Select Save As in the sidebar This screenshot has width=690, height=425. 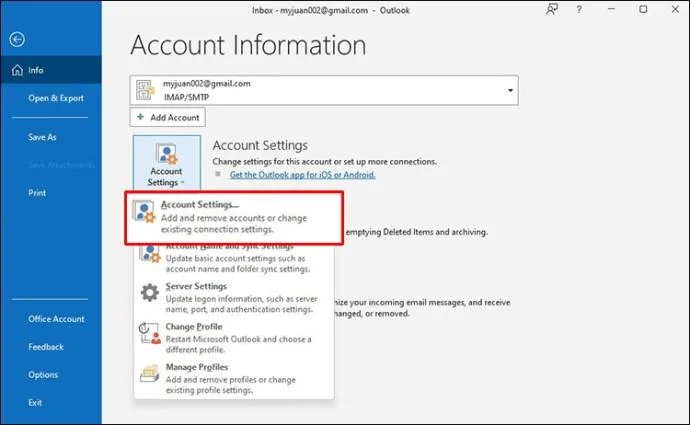tap(42, 137)
